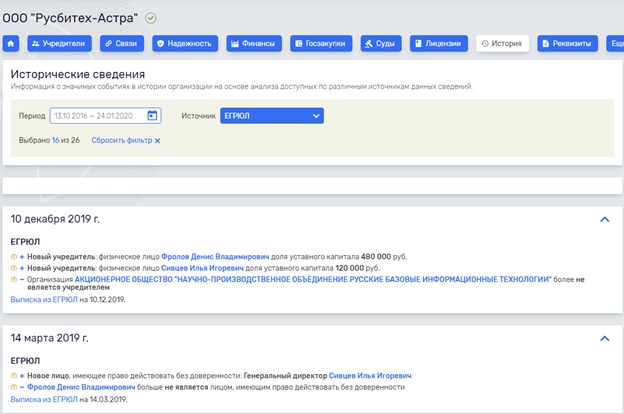Open Сивцев Илья Игоревич founder link
Viewport: 624px width, 414px height.
202,268
